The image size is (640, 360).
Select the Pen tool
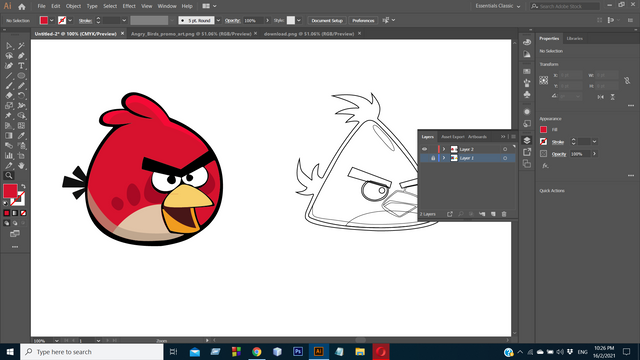[x=21, y=56]
